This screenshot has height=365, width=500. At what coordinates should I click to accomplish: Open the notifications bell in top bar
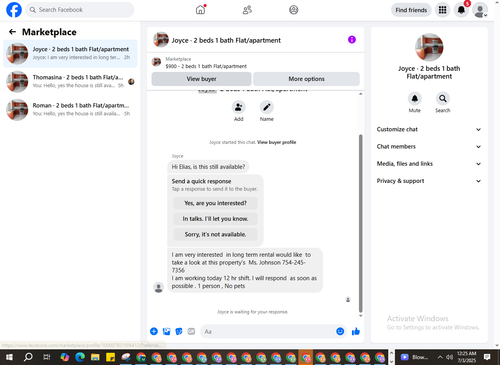pos(461,10)
